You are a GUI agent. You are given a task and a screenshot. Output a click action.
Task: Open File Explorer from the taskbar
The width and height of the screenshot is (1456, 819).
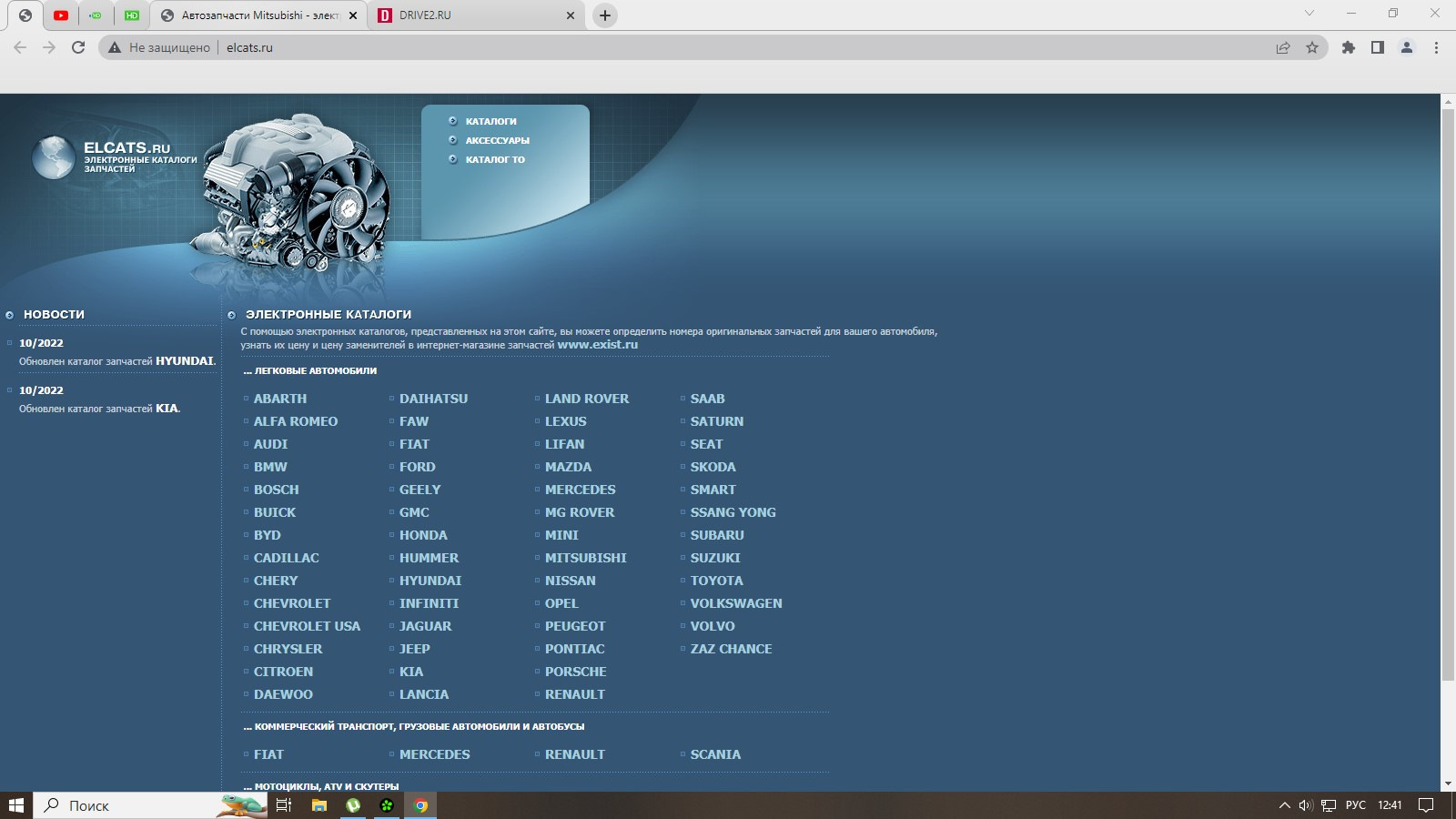click(319, 805)
